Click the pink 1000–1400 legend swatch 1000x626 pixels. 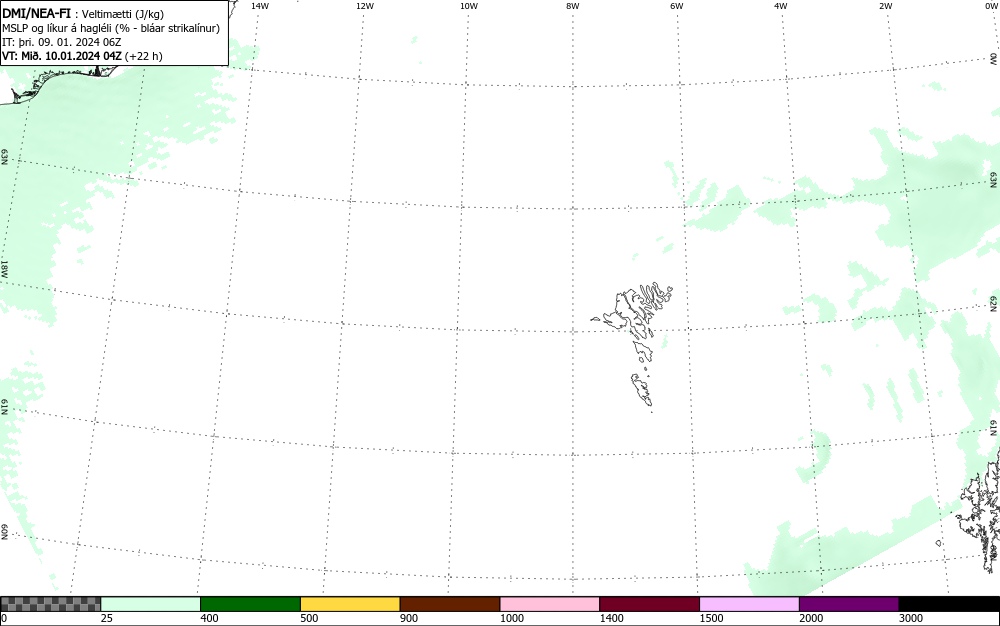550,604
